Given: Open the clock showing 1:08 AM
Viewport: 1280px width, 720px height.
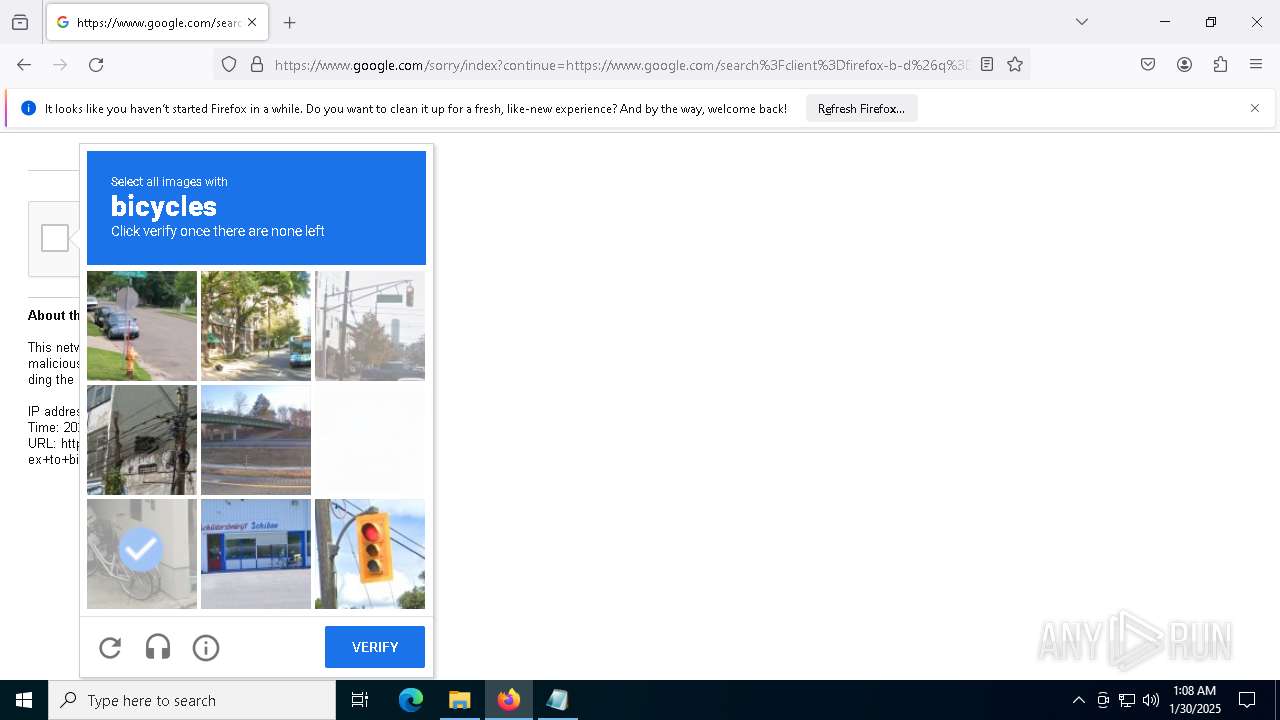Looking at the screenshot, I should point(1195,700).
